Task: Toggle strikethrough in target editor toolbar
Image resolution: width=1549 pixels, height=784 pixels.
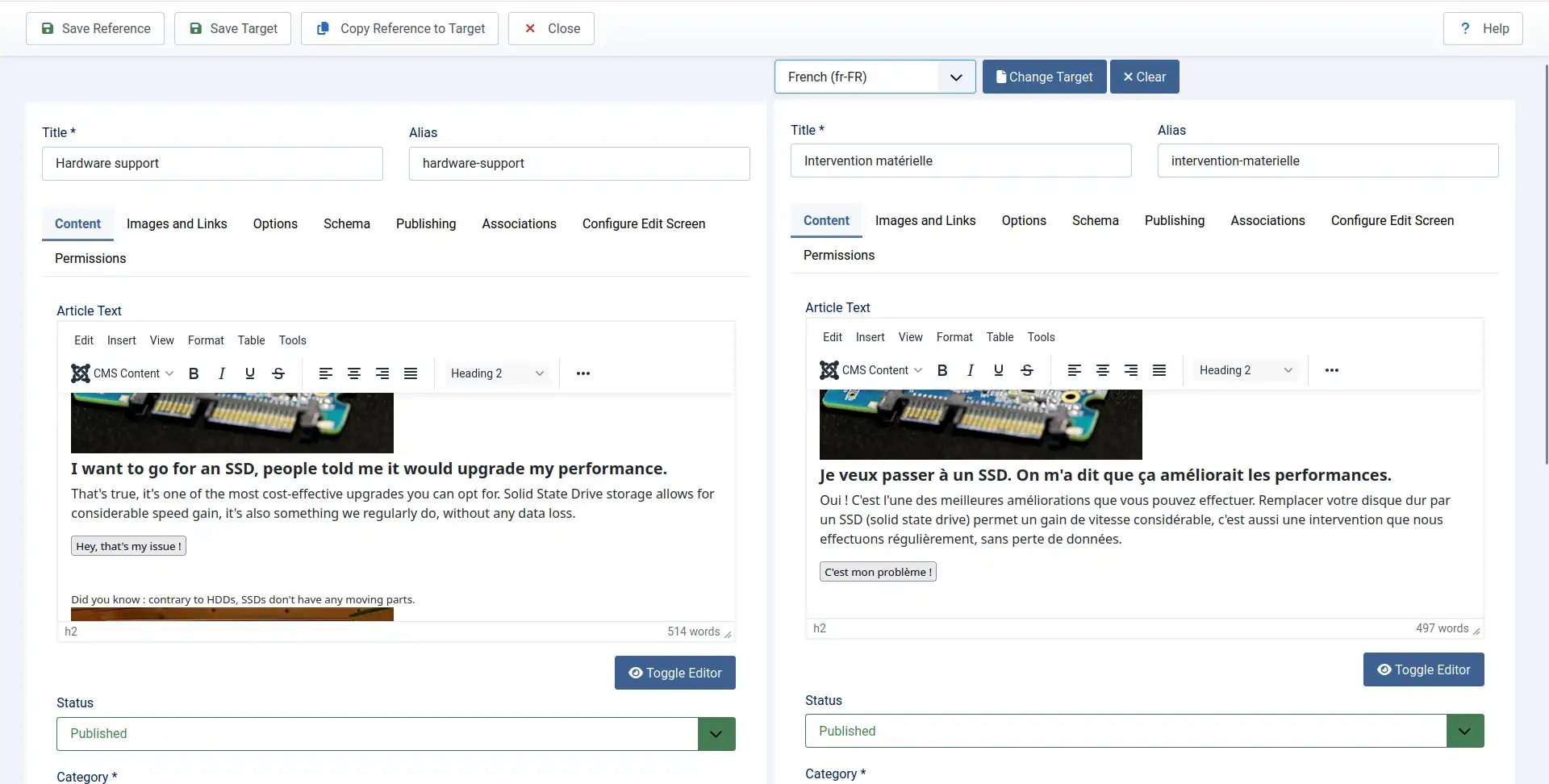Action: click(1027, 370)
